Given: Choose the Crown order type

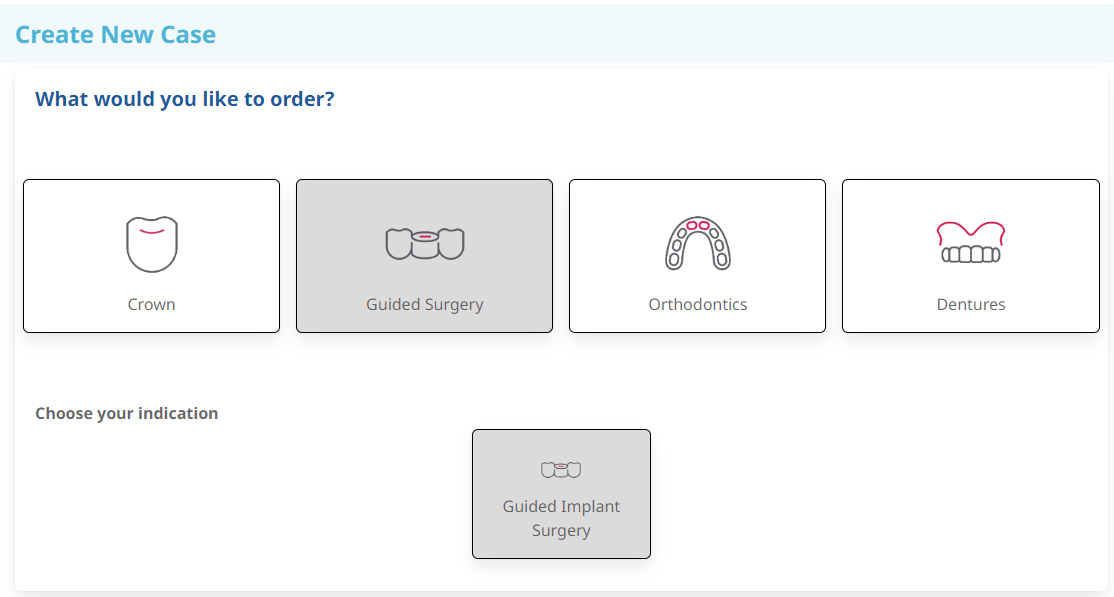Looking at the screenshot, I should click(151, 255).
